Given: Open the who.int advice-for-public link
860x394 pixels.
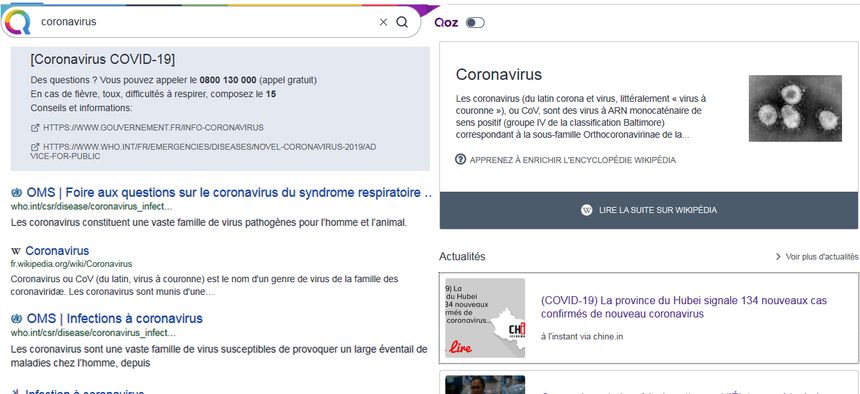Looking at the screenshot, I should pyautogui.click(x=203, y=151).
